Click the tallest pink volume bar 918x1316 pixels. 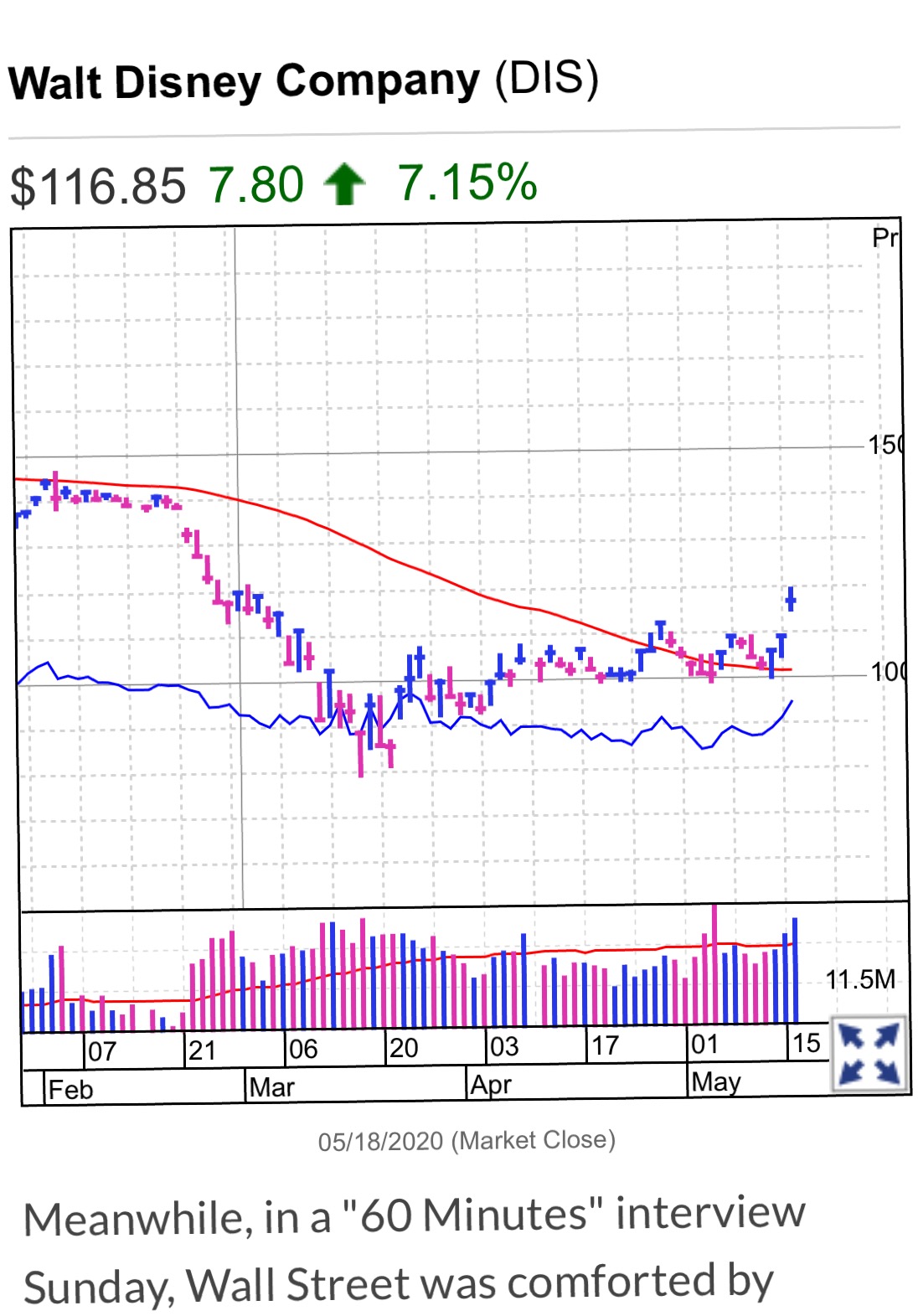pos(714,963)
